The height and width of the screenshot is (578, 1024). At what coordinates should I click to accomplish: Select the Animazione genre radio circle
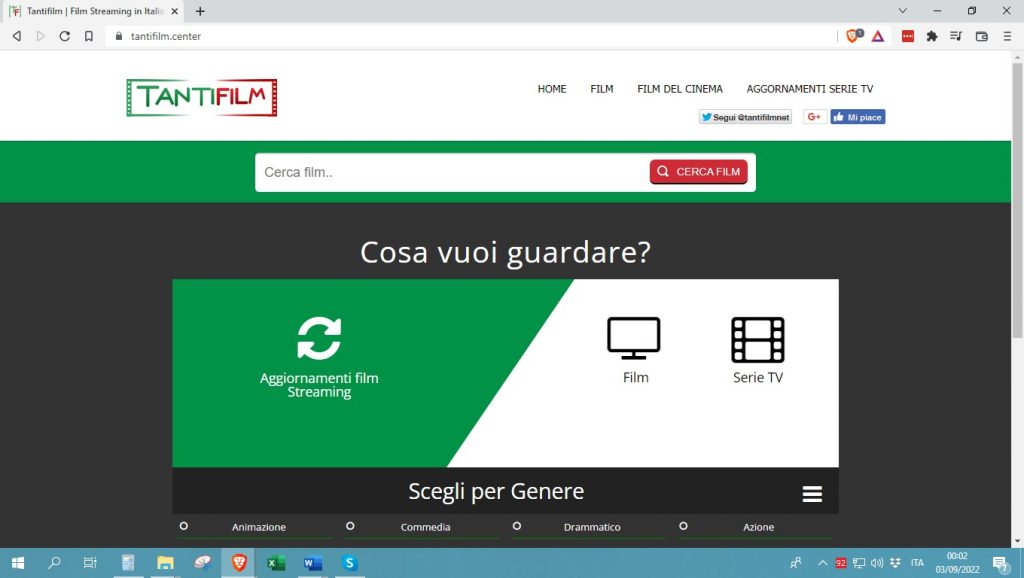[x=184, y=526]
